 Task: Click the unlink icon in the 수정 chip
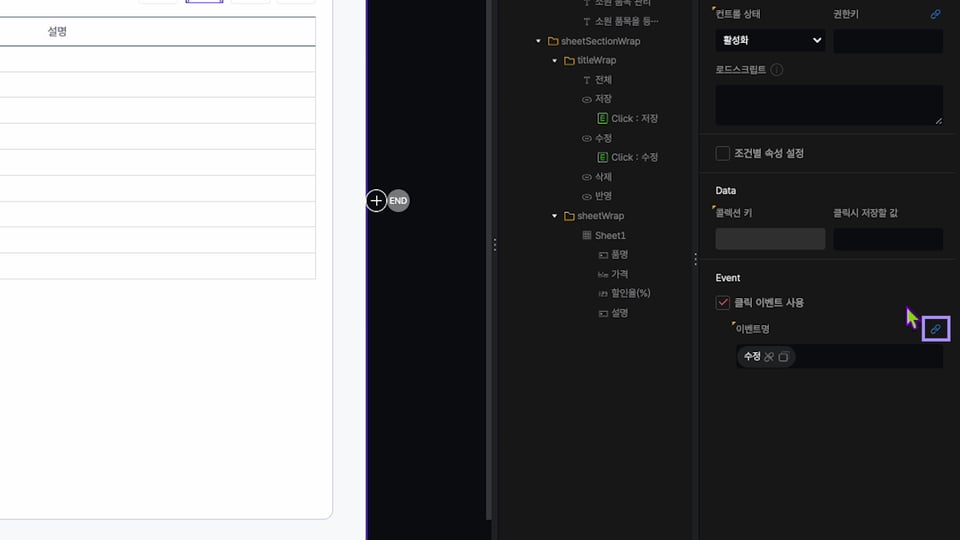click(x=769, y=357)
